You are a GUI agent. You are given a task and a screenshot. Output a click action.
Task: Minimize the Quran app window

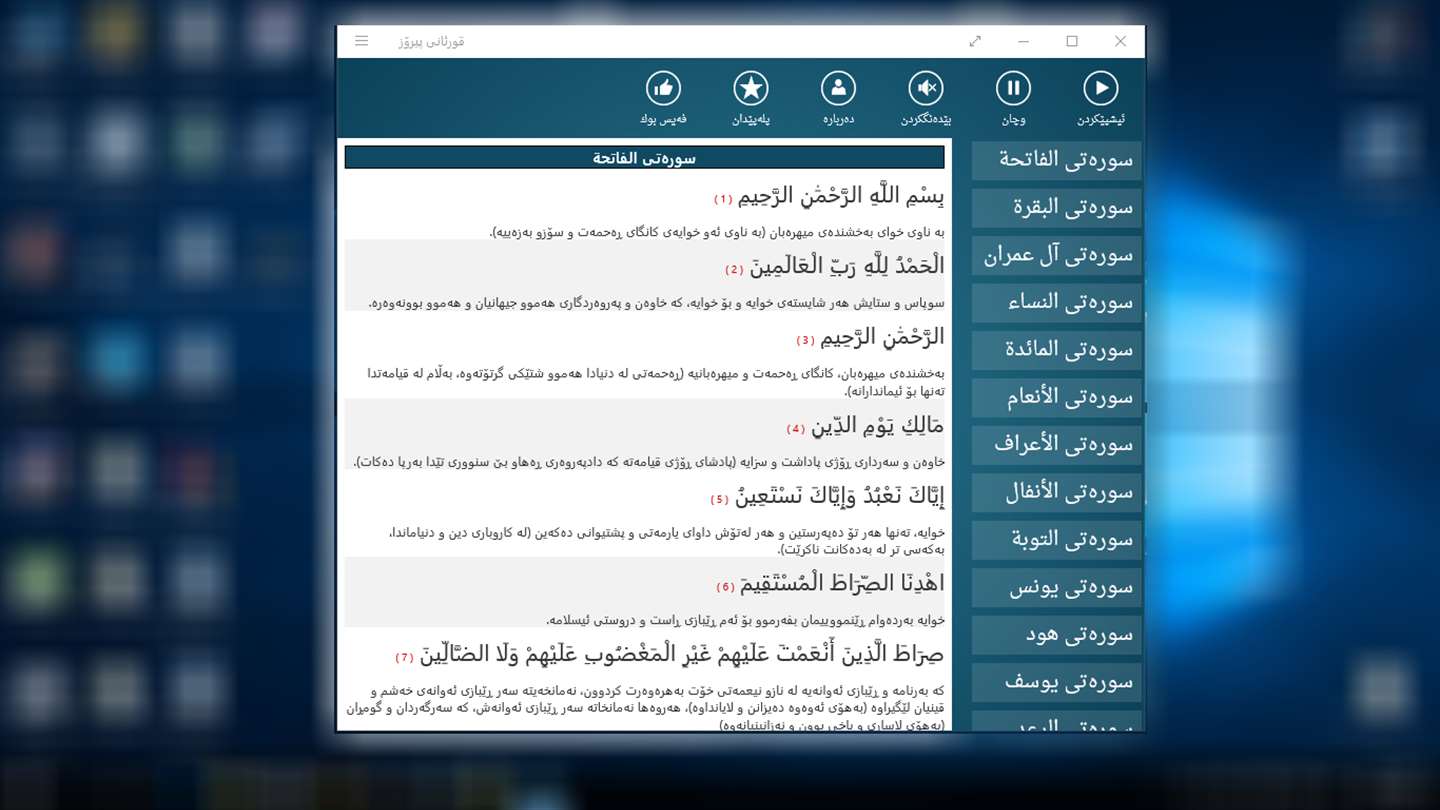pos(1024,41)
